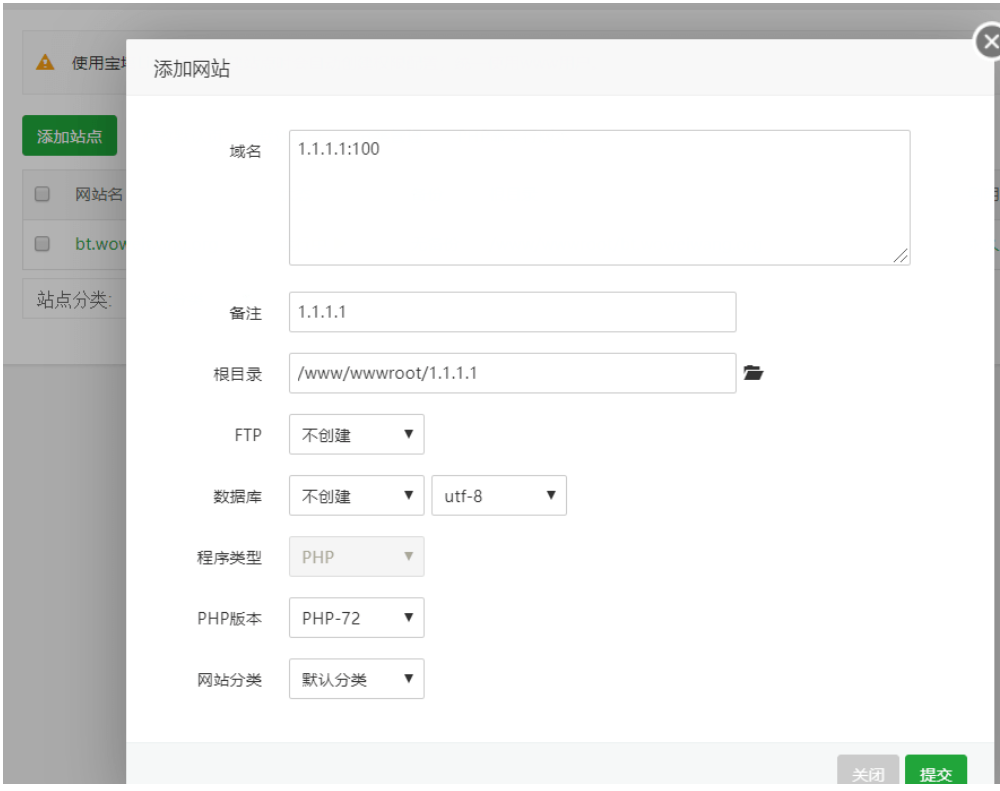This screenshot has width=1000, height=791.
Task: Click the 关闭 button in dialog footer
Action: tap(867, 773)
